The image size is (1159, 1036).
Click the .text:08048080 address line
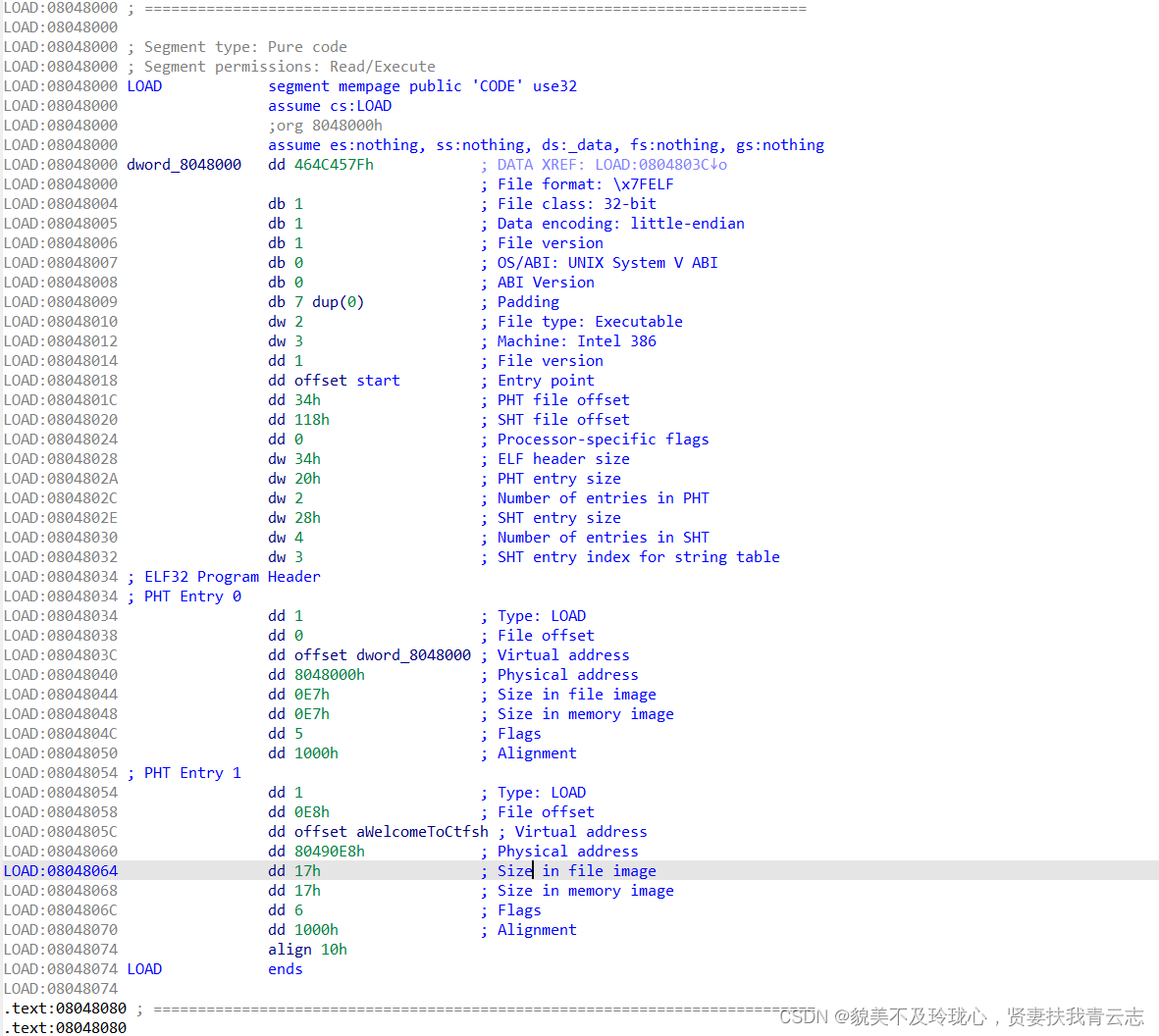click(x=64, y=1008)
